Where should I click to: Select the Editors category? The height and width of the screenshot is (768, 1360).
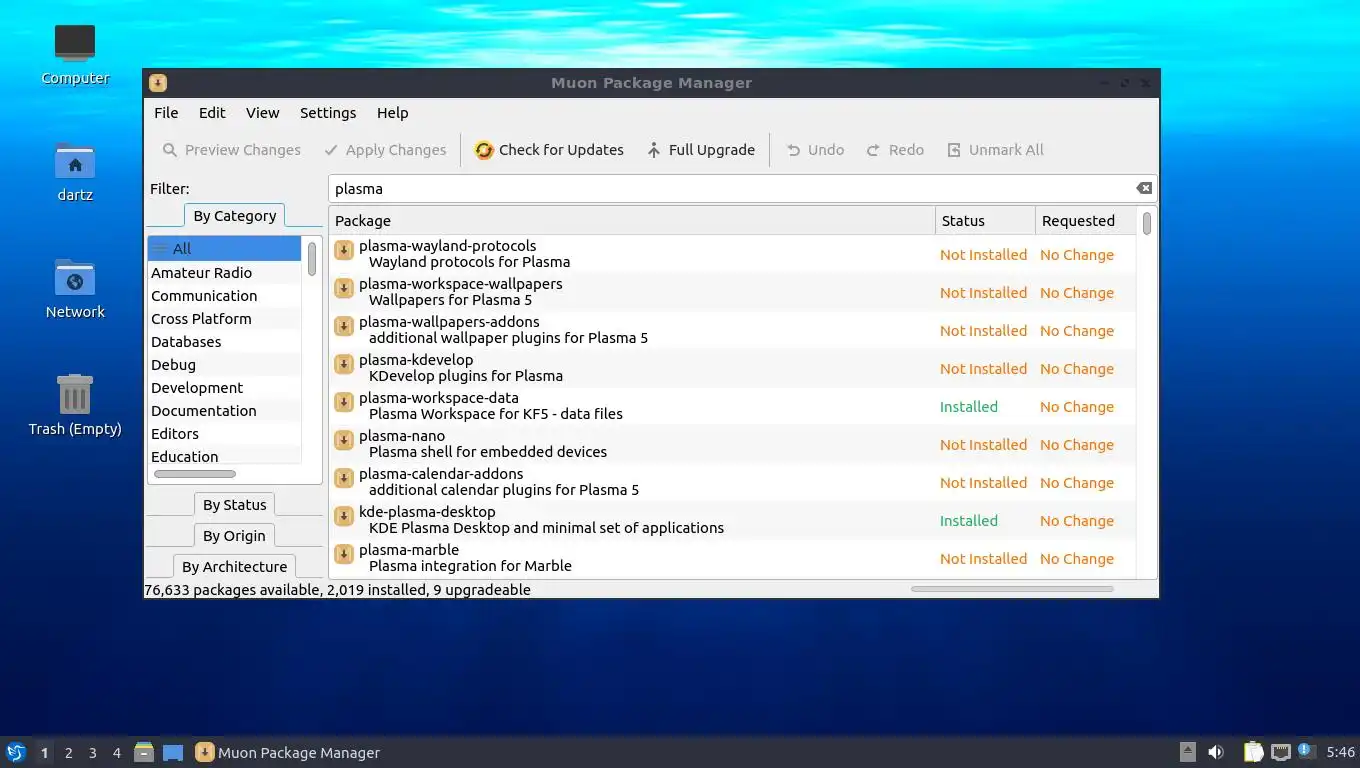224,434
